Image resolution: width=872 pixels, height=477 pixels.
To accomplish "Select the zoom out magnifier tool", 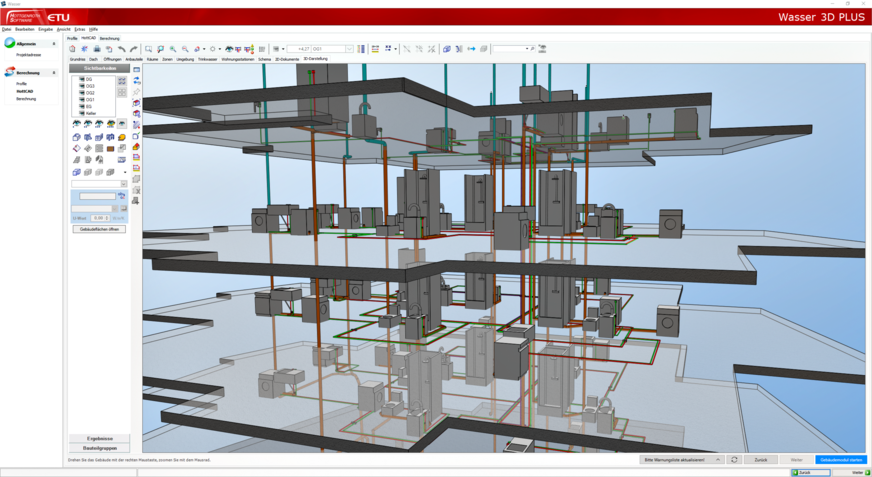I will tap(185, 48).
